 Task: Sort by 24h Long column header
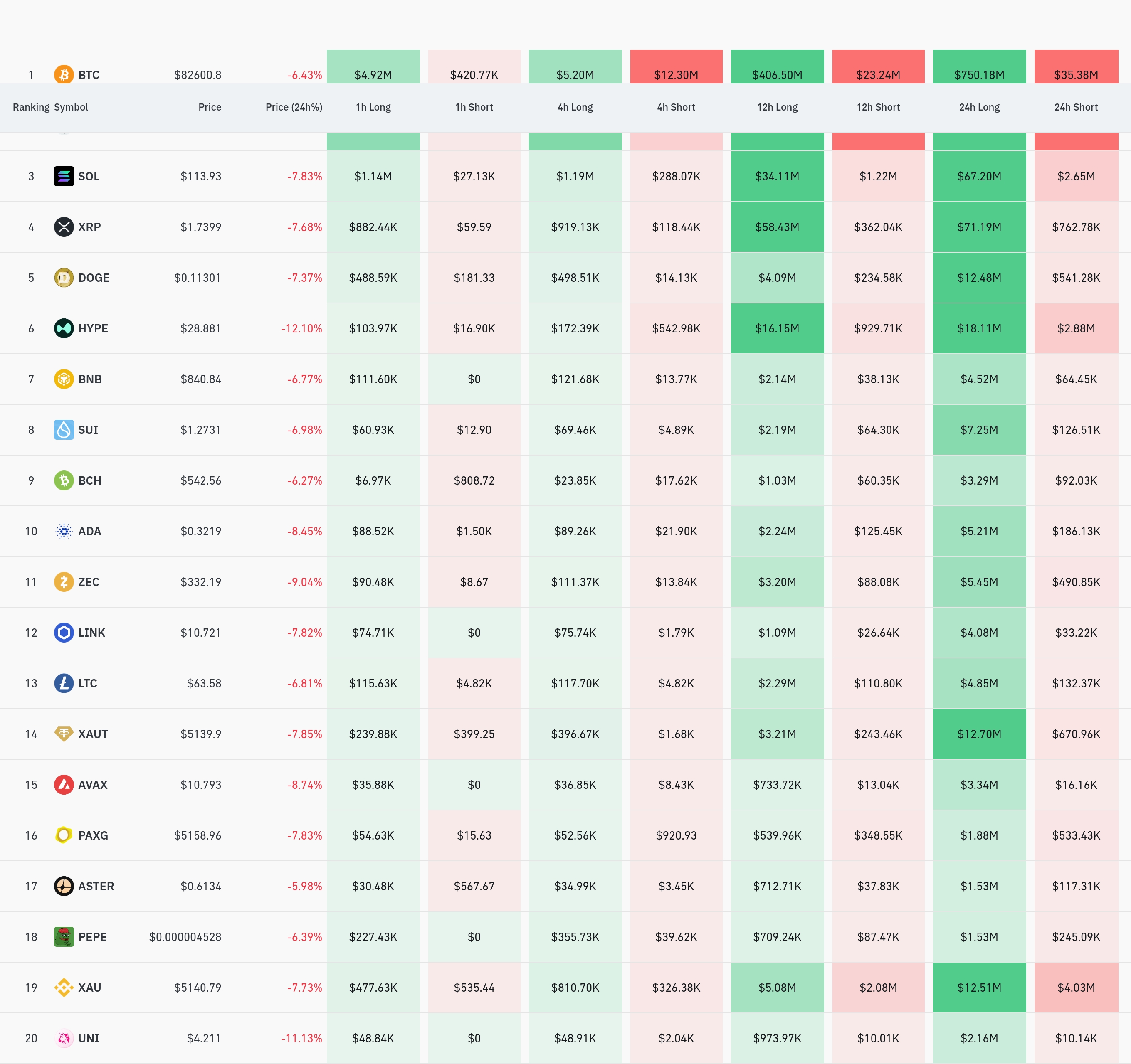point(979,107)
